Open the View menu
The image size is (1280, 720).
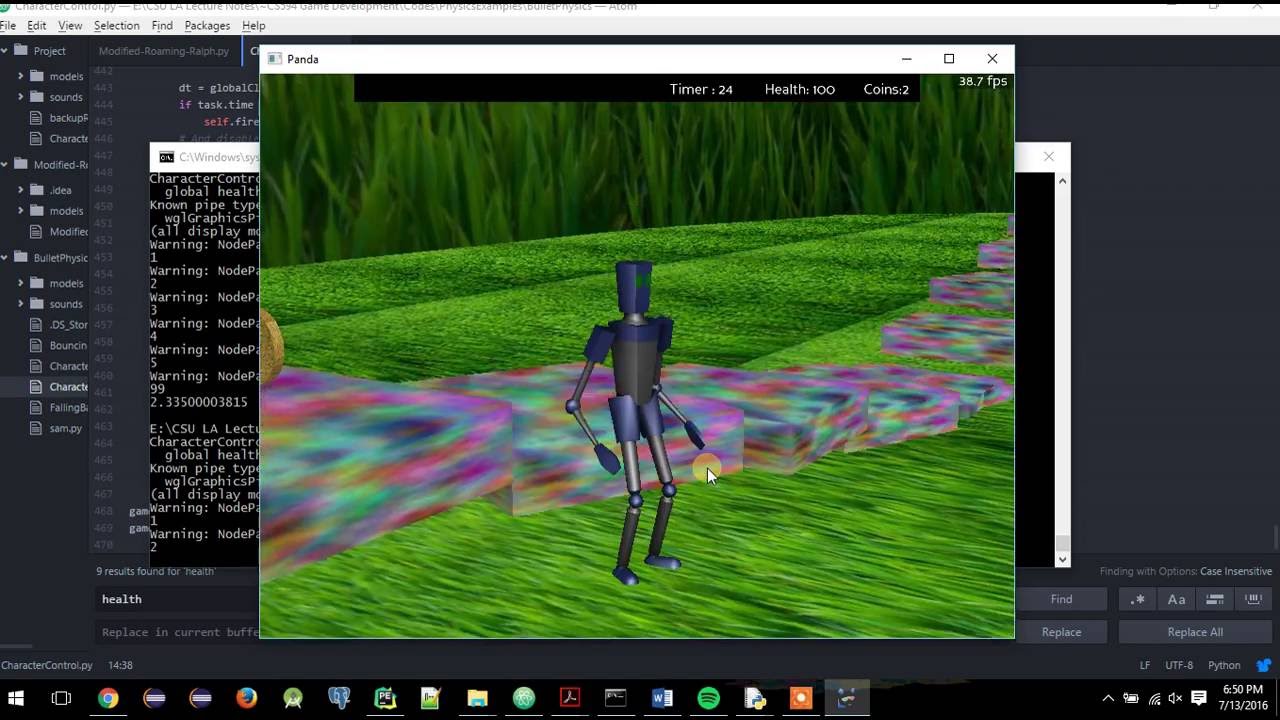[70, 25]
